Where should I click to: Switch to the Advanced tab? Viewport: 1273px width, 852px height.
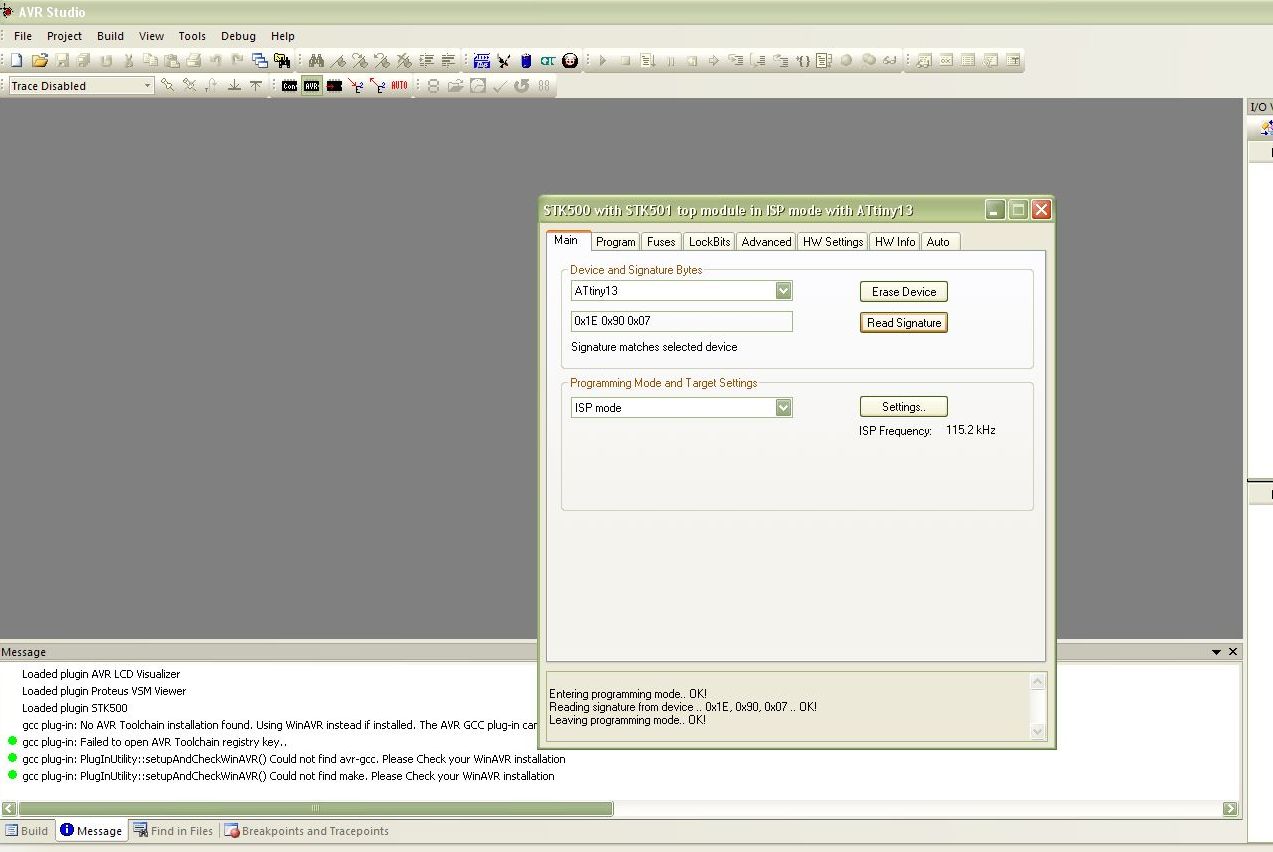(766, 242)
